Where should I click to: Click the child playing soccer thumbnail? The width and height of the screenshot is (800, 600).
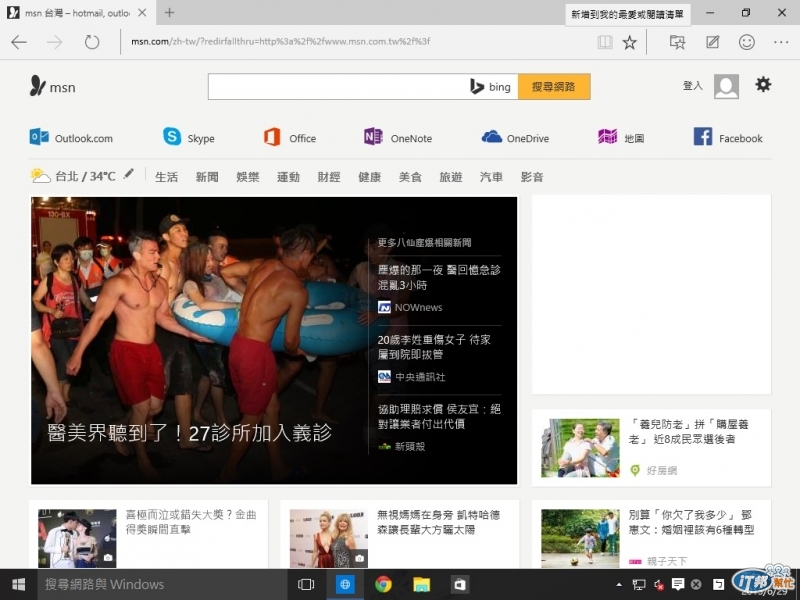(x=580, y=538)
